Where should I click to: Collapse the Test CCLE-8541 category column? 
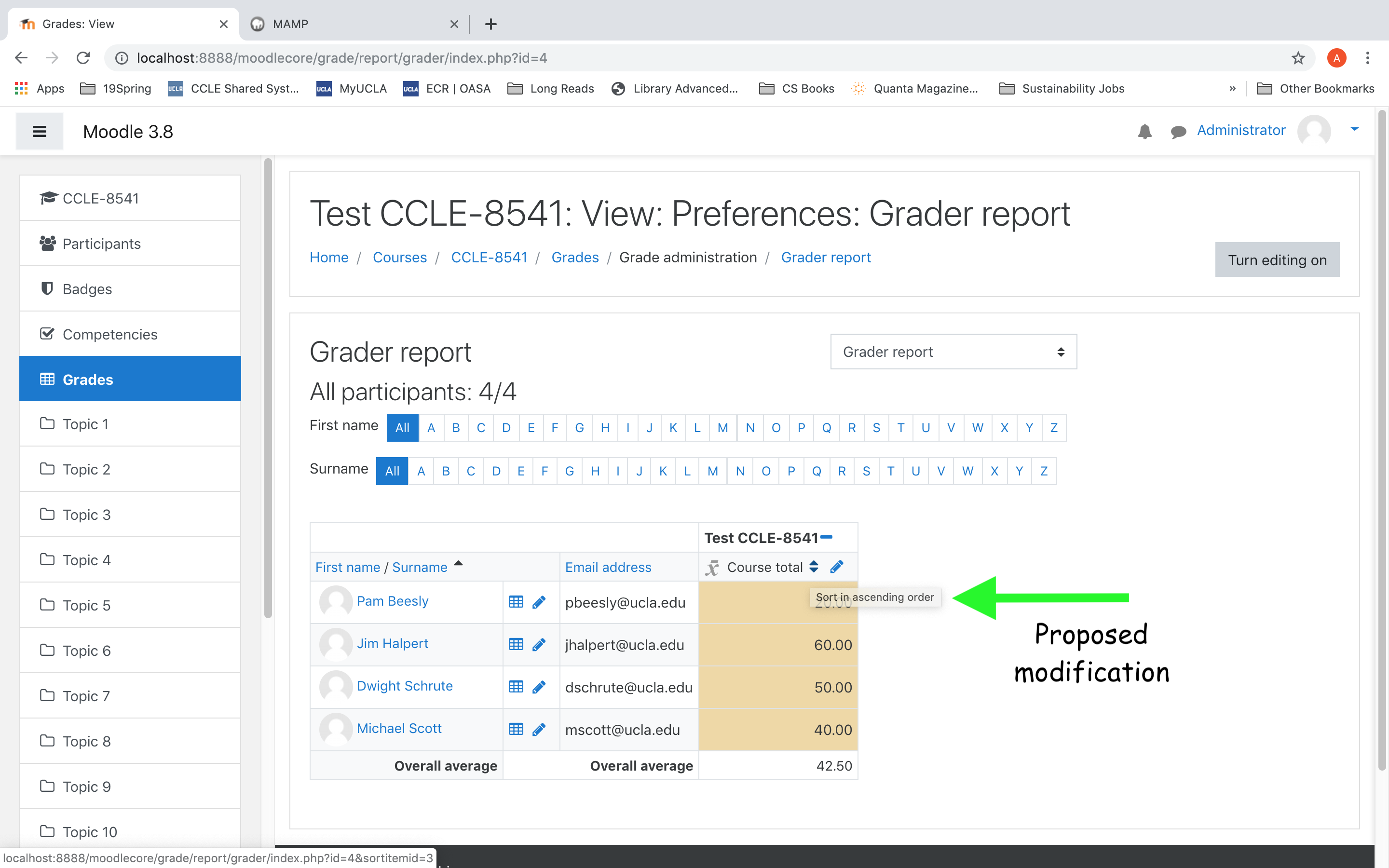tap(827, 537)
